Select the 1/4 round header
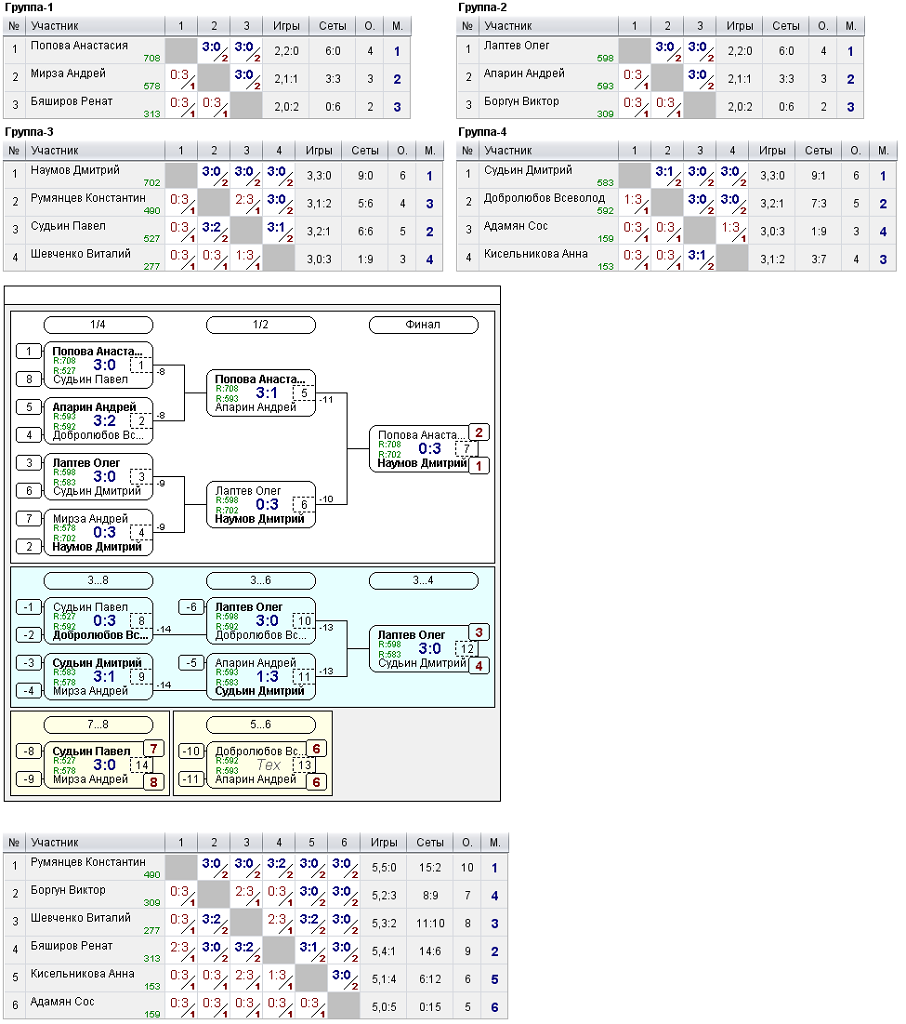 (x=98, y=325)
